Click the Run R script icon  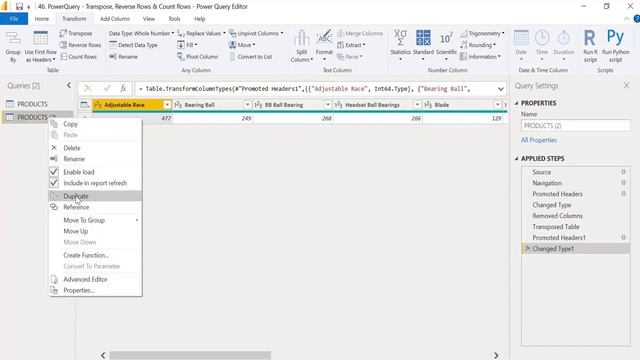coord(590,38)
